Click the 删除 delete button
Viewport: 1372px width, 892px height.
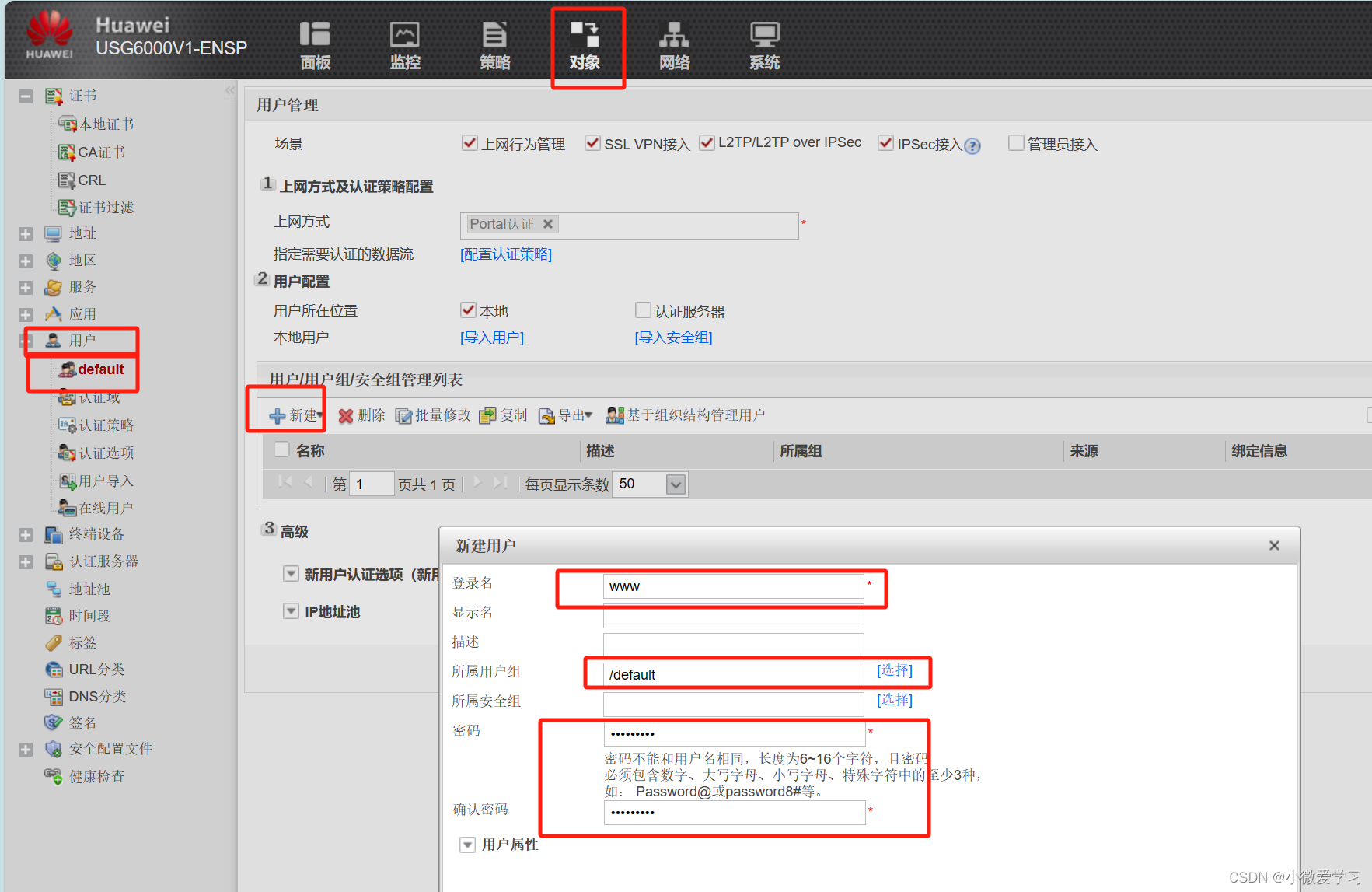tap(361, 415)
